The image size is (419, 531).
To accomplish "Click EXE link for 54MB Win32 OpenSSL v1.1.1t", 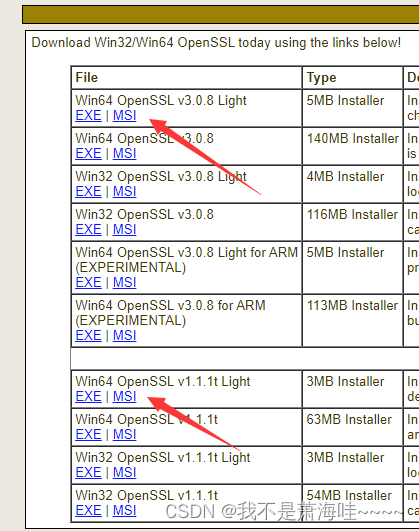I will coord(88,510).
